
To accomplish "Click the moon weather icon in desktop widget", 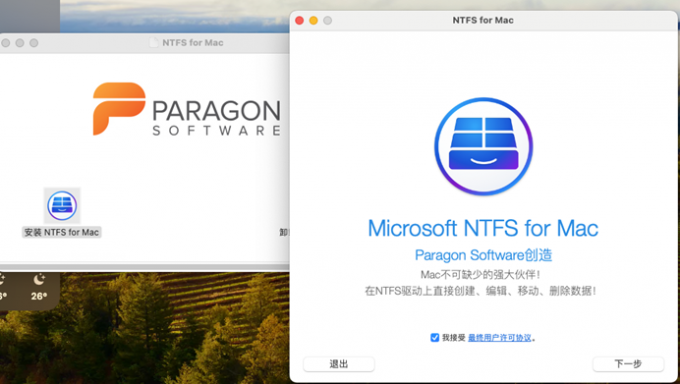I will [x=39, y=279].
